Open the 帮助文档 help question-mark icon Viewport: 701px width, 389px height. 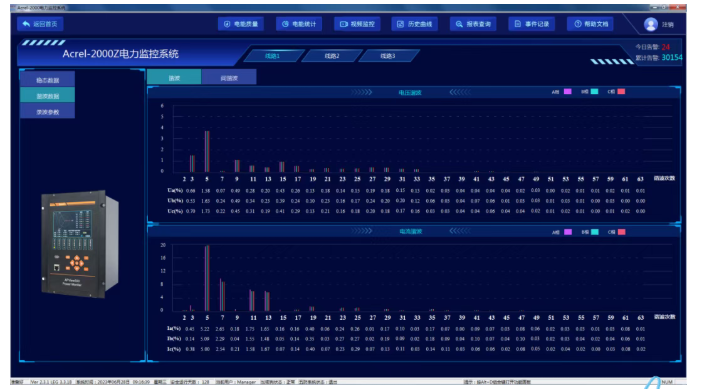[578, 24]
